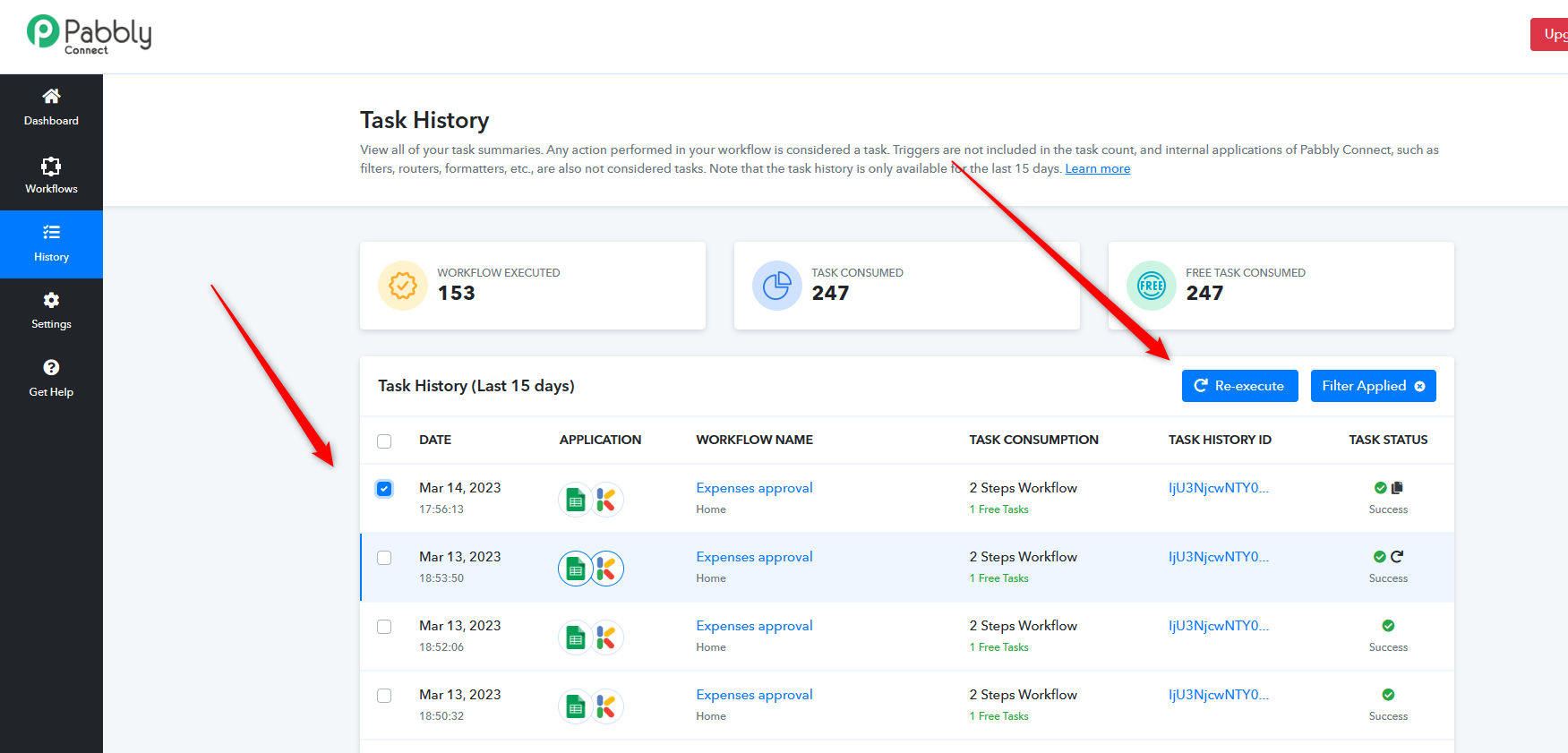This screenshot has width=1568, height=753.
Task: Open Get Help question mark icon
Action: click(x=51, y=367)
